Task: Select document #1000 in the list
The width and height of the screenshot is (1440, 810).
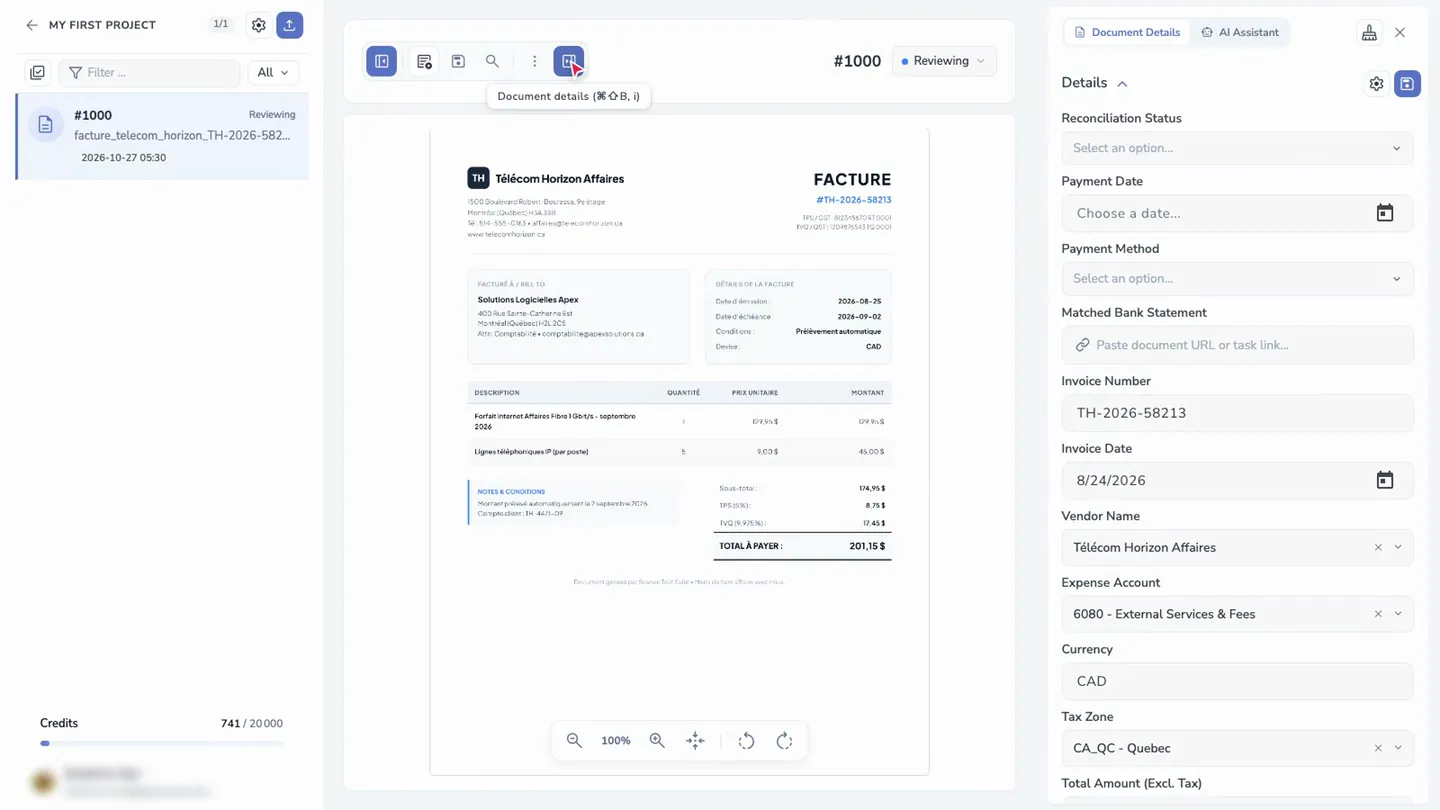Action: [x=163, y=136]
